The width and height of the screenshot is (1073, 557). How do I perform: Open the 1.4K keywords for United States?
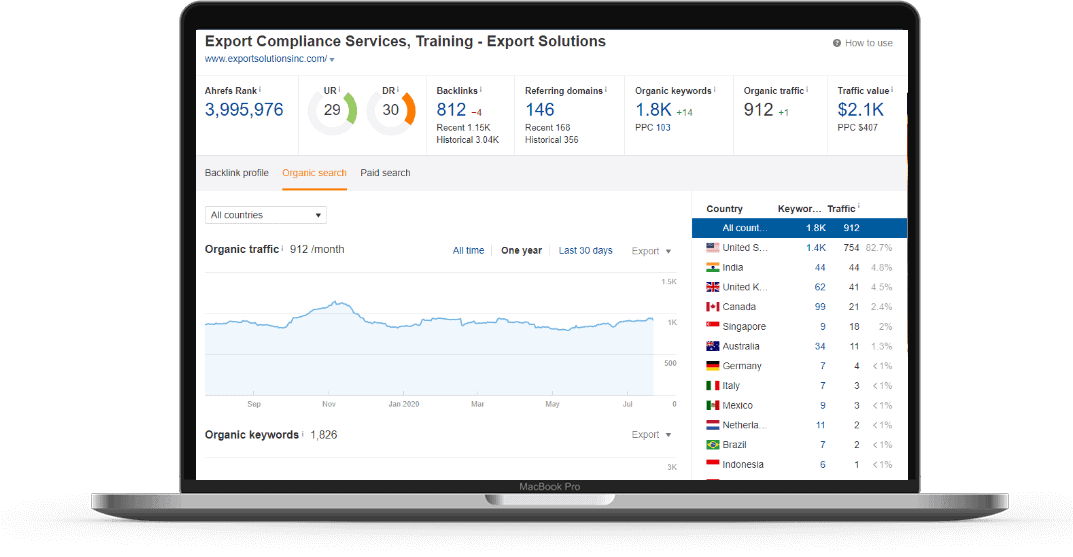[816, 248]
